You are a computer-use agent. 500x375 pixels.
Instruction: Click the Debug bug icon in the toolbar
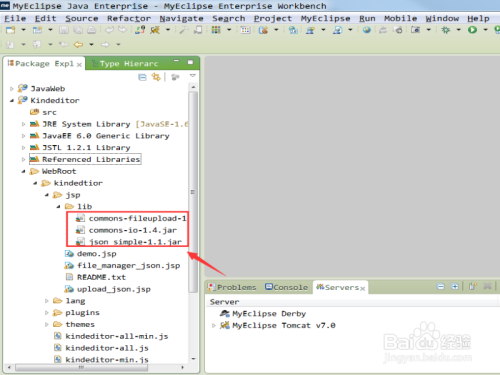click(445, 30)
